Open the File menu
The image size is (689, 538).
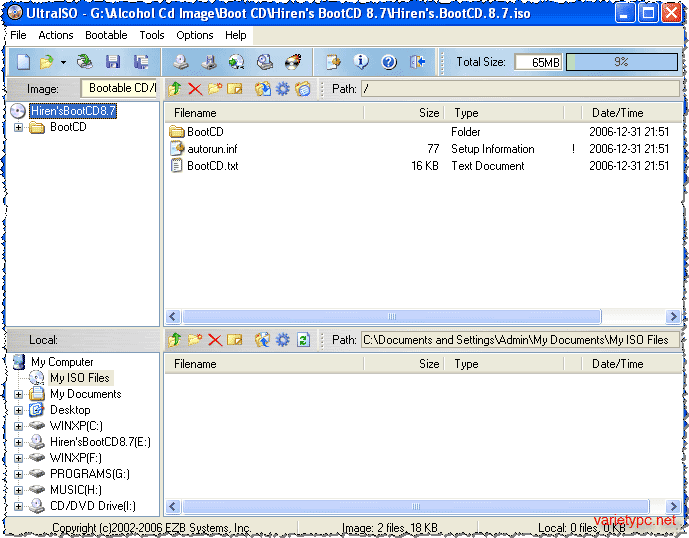18,35
